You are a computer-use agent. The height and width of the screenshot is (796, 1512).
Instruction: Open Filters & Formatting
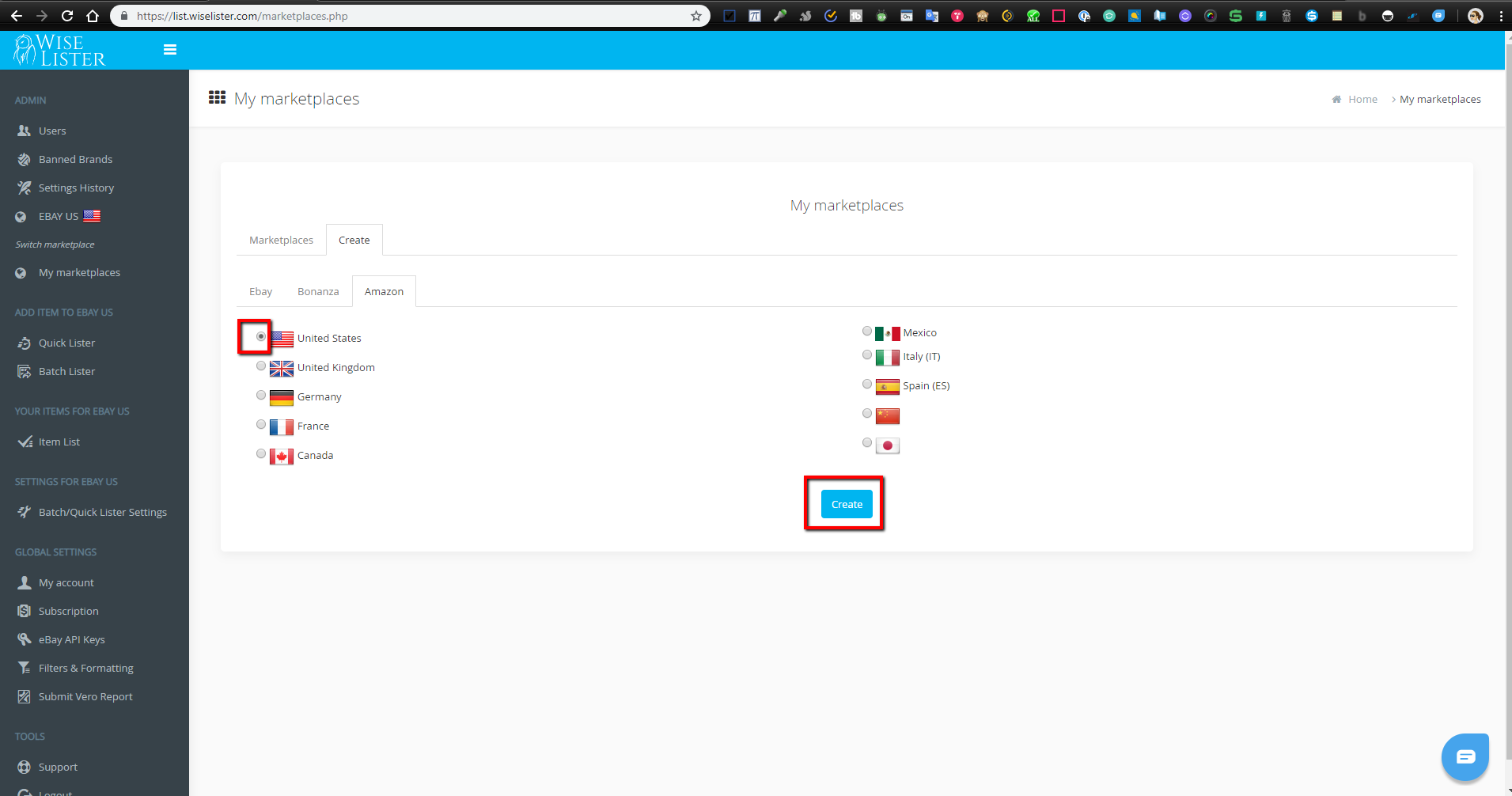click(86, 668)
